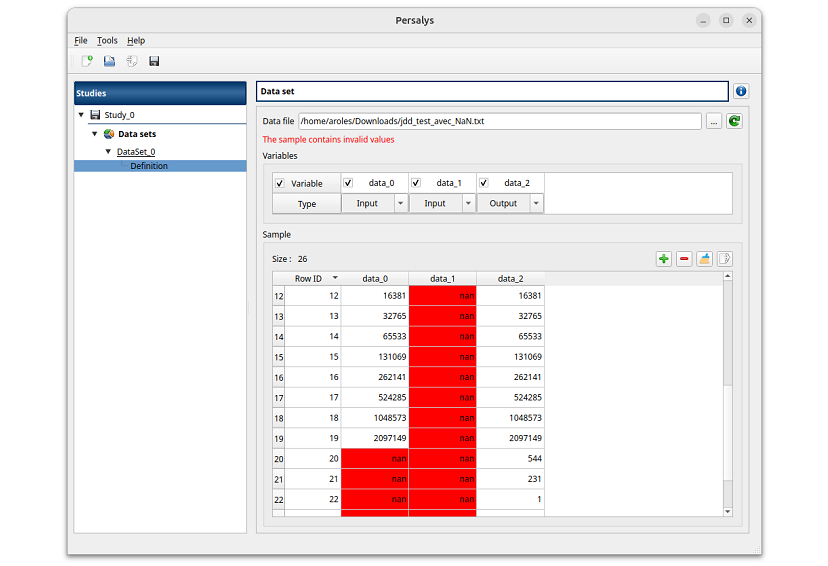
Task: Click the open study toolbar icon
Action: click(x=109, y=62)
